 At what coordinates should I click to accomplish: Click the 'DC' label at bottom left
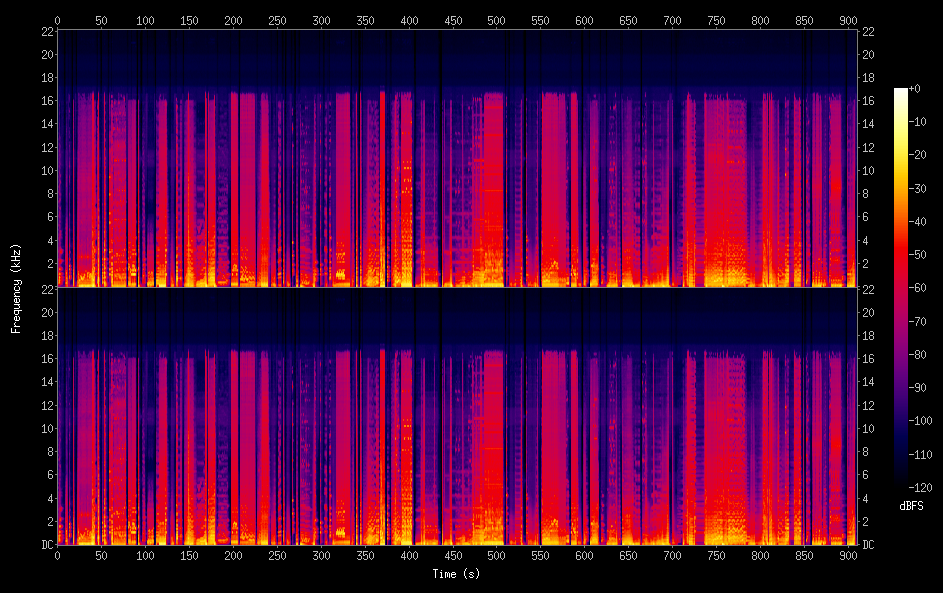coord(44,545)
